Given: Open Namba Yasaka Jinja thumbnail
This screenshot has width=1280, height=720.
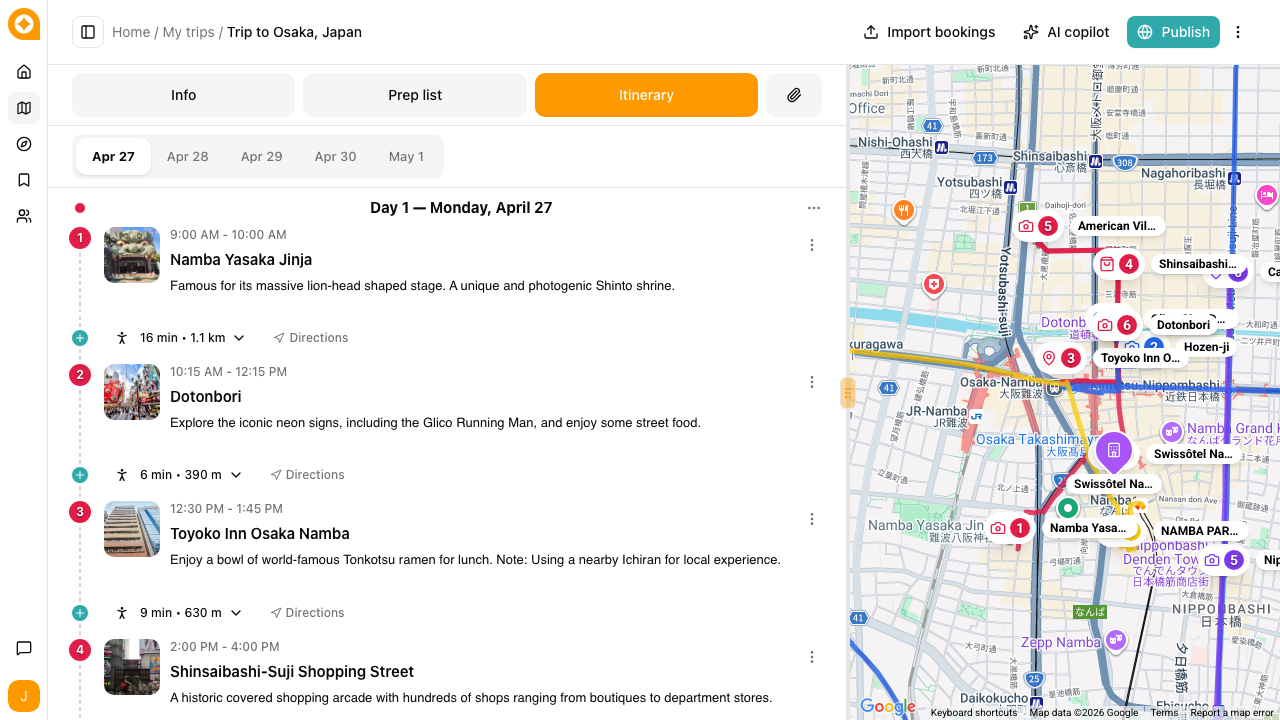Looking at the screenshot, I should coord(132,255).
